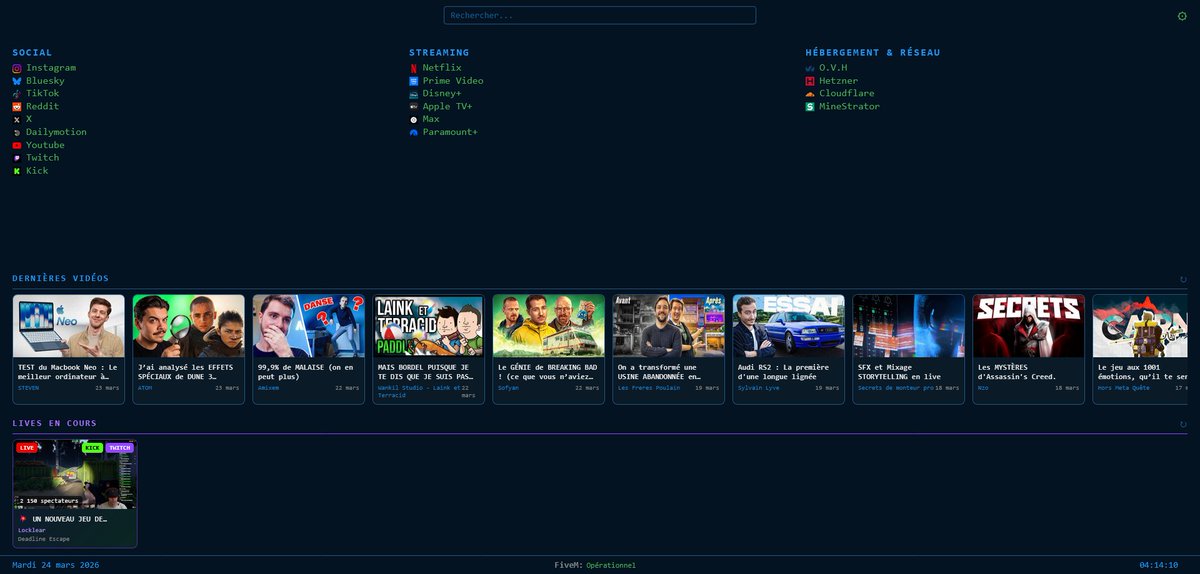Refresh the Dernières Vidéos section
Viewport: 1200px width, 574px height.
coord(1184,279)
